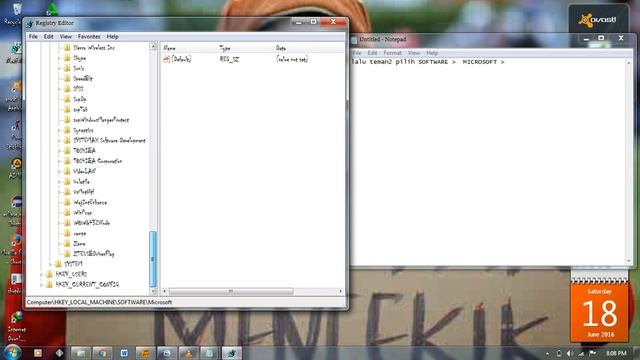Click the status bar registry path
This screenshot has height=360, width=640.
click(99, 302)
